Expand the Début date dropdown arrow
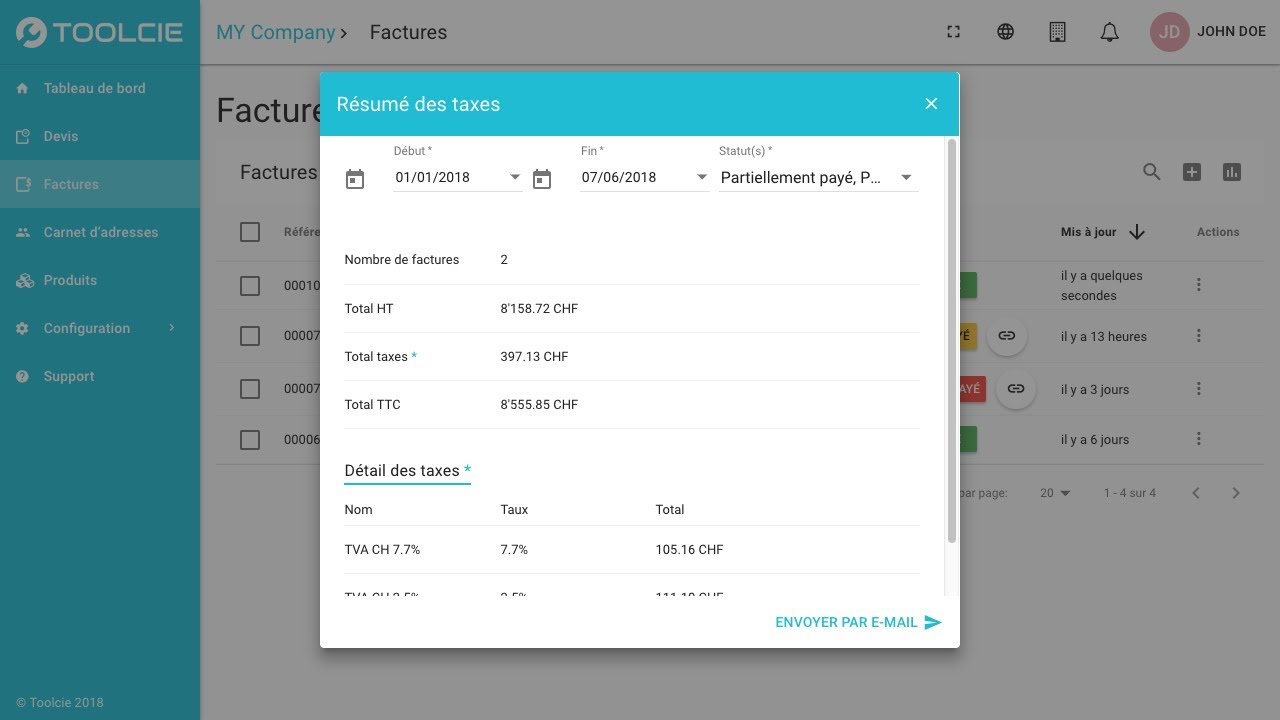Screen dimensions: 1280x720 (515, 177)
